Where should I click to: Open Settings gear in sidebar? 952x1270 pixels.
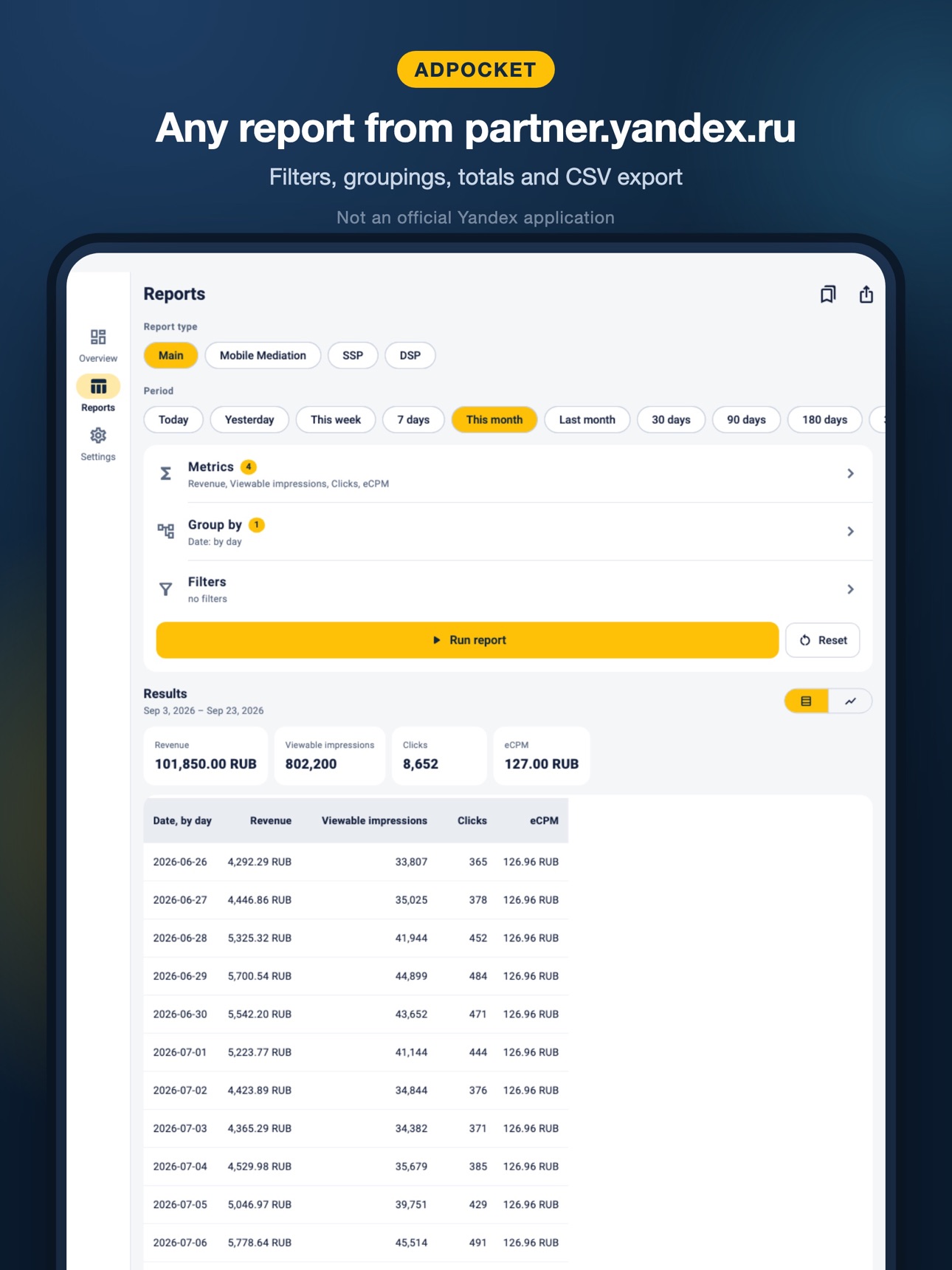point(98,436)
